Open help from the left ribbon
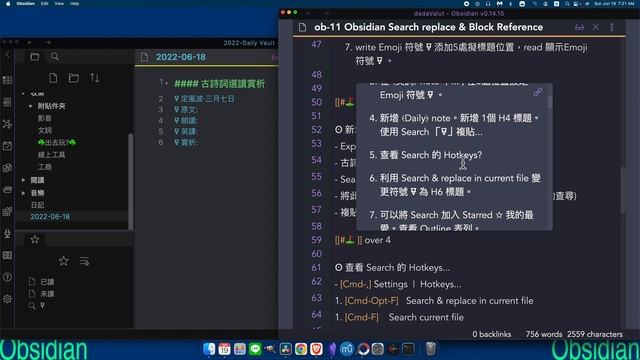This screenshot has width=640, height=360. (7, 277)
